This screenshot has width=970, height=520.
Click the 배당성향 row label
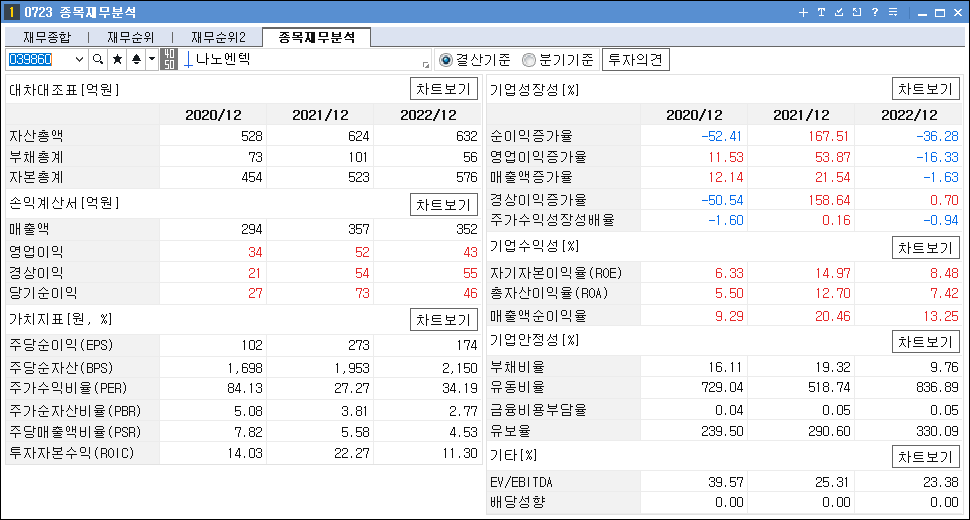pyautogui.click(x=517, y=503)
